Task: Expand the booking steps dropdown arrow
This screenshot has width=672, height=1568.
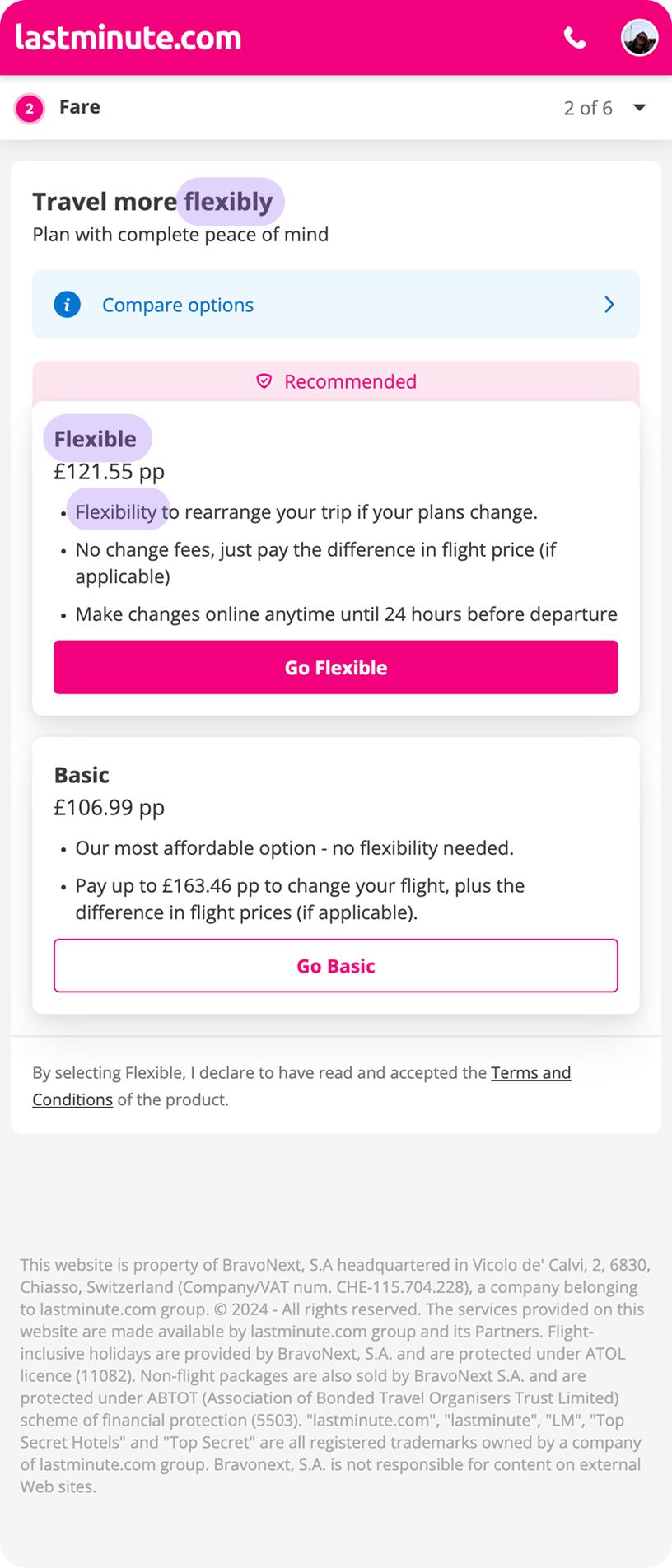Action: tap(640, 108)
